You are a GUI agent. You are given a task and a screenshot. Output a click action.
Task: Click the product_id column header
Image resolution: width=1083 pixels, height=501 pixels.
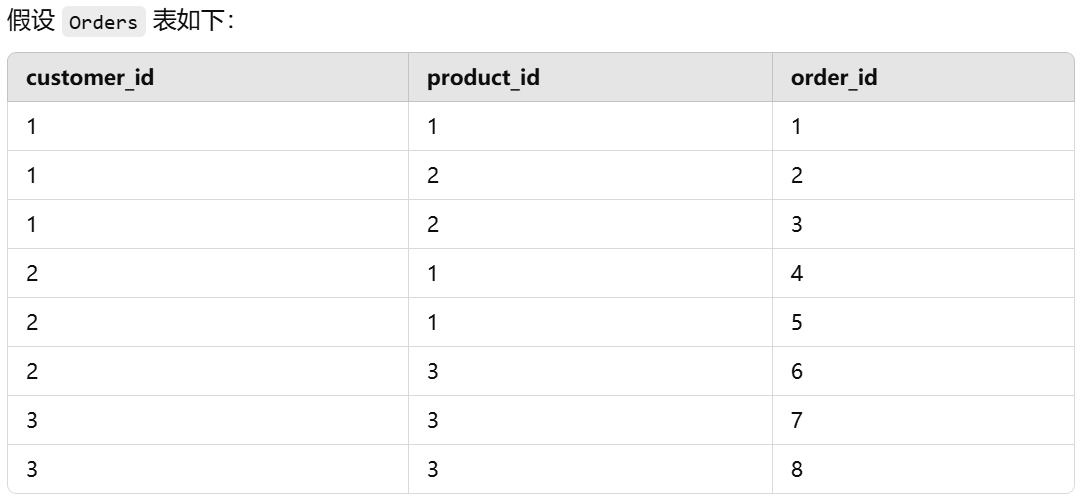tap(483, 77)
